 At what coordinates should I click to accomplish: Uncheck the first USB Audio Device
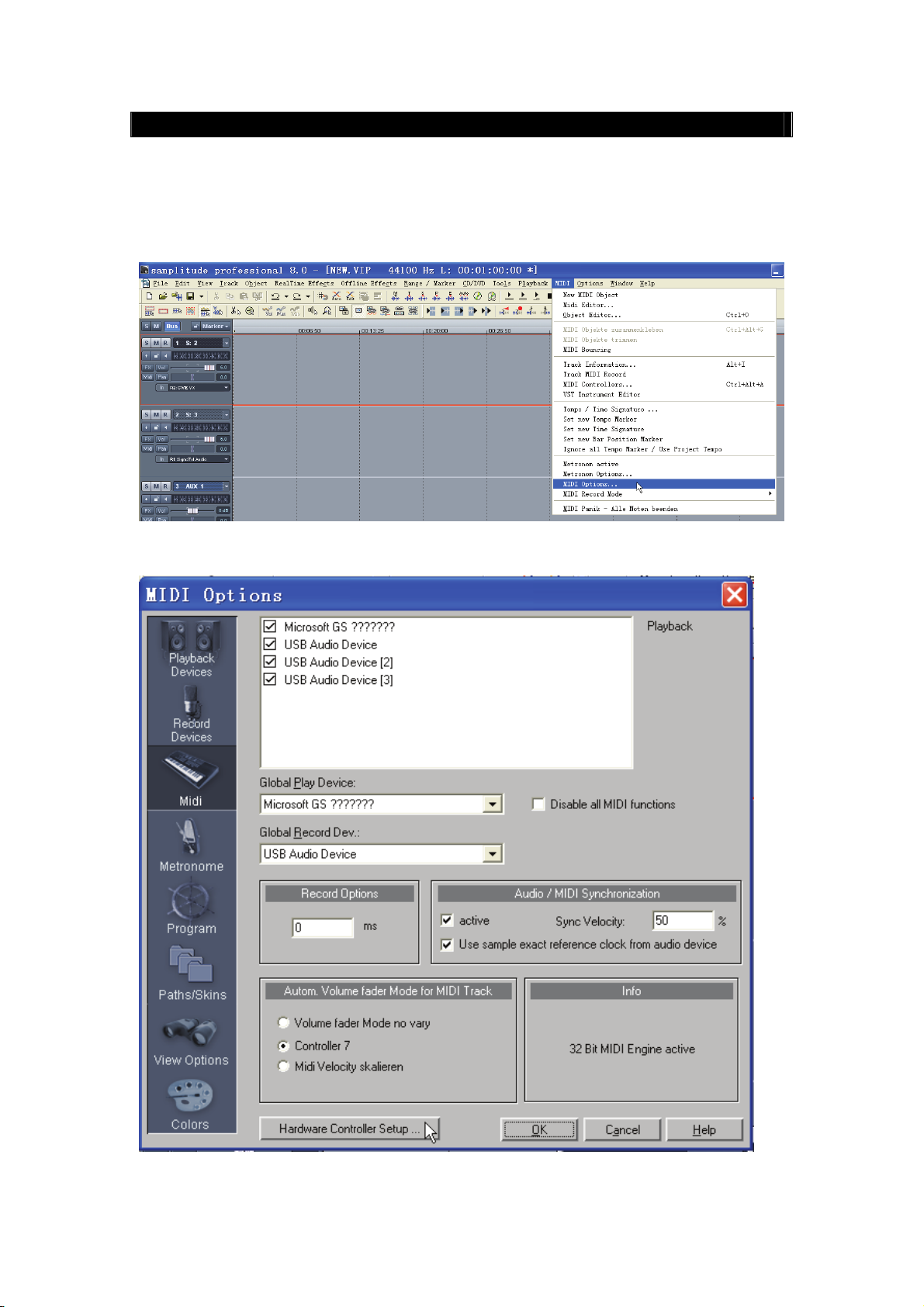click(270, 644)
